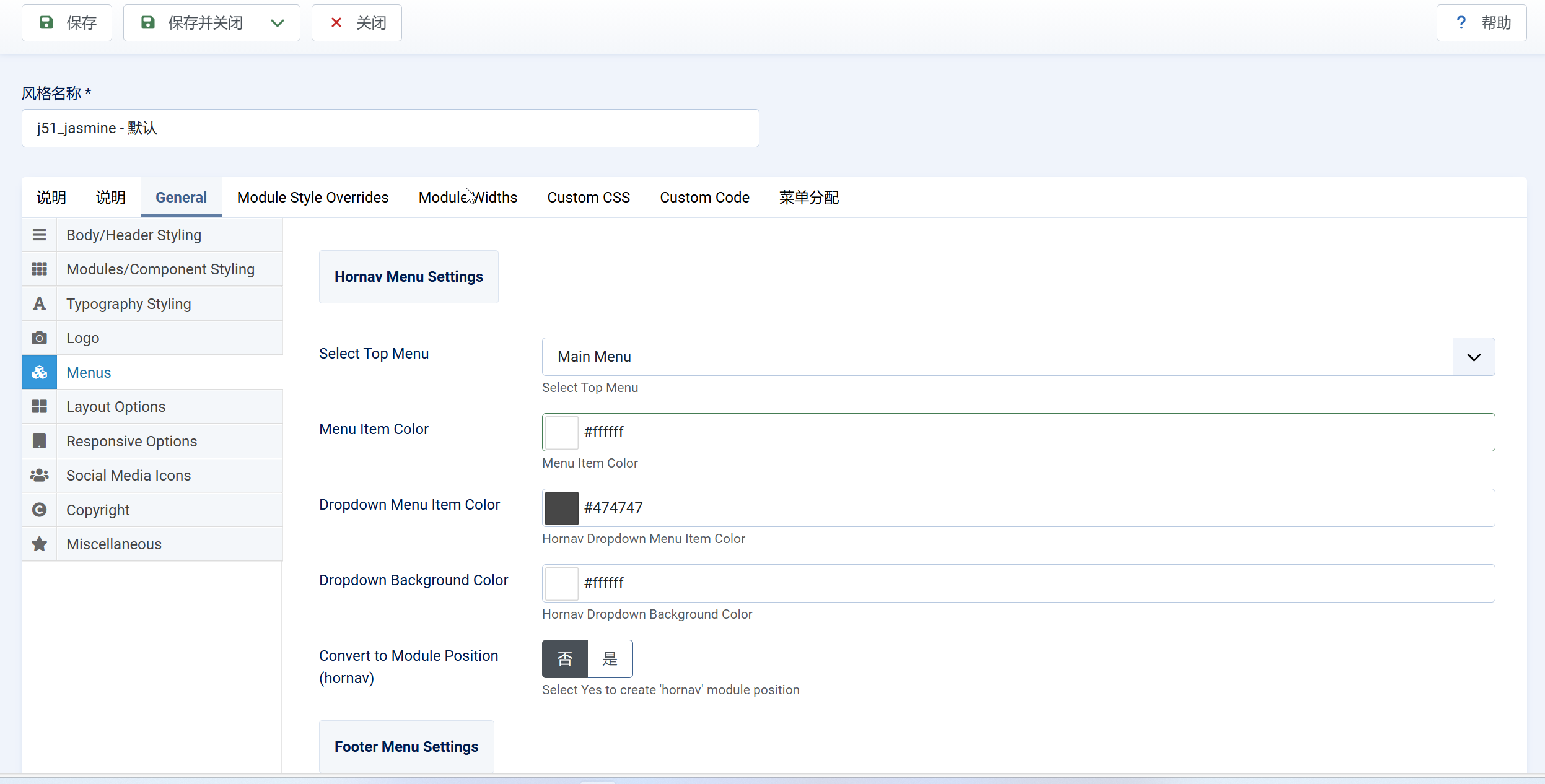Click the 保存 save button
This screenshot has height=784, width=1545.
tap(67, 23)
